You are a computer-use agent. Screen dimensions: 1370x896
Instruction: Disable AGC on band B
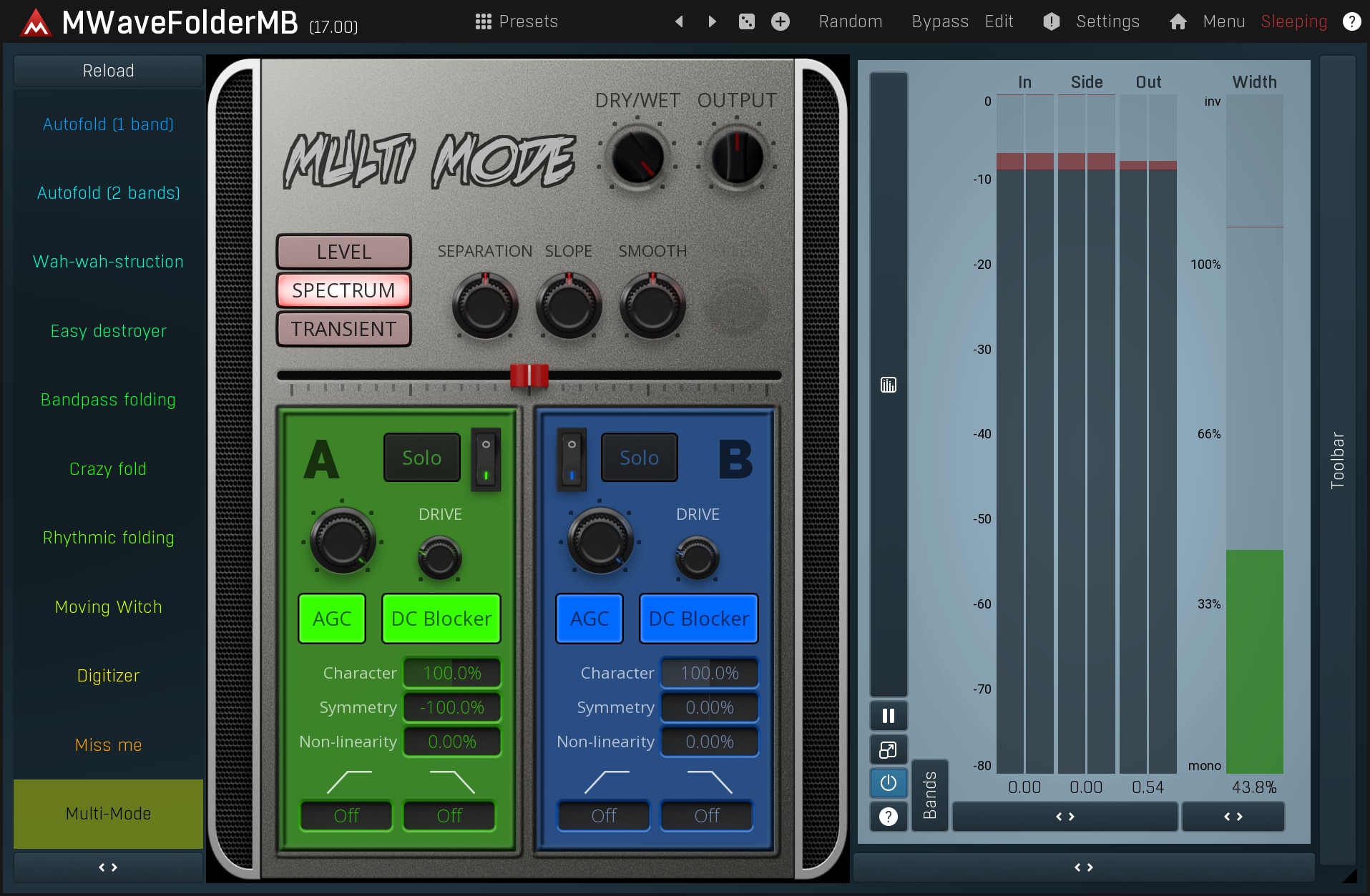click(589, 619)
